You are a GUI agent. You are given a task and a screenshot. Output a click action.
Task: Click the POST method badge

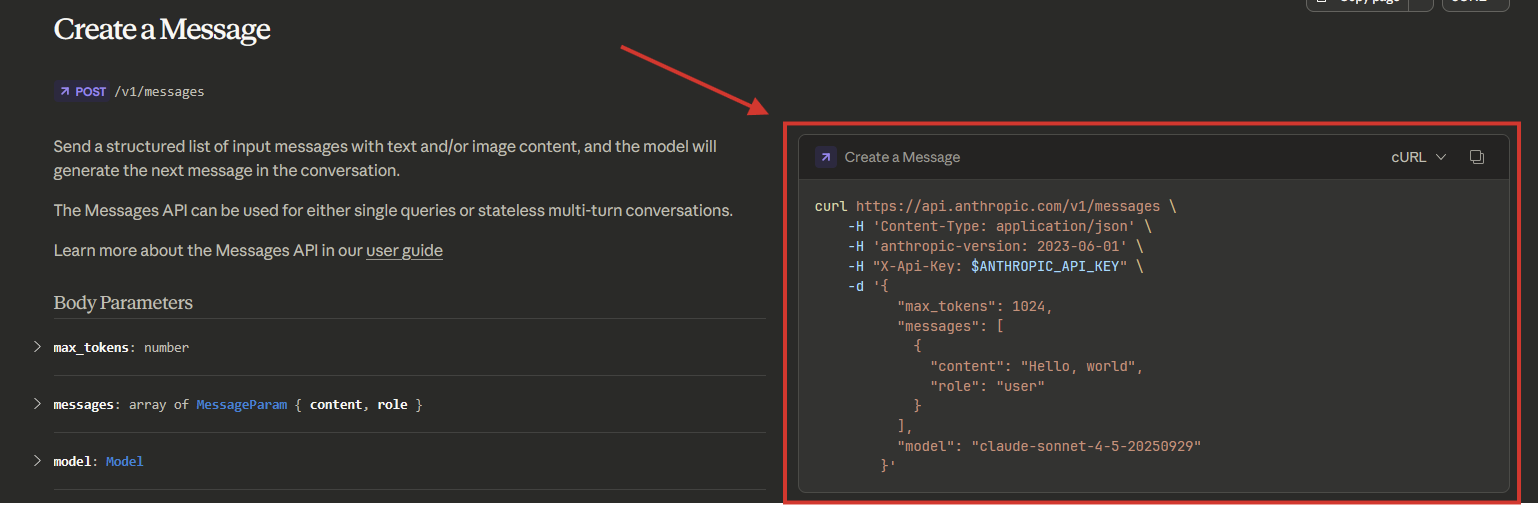82,91
